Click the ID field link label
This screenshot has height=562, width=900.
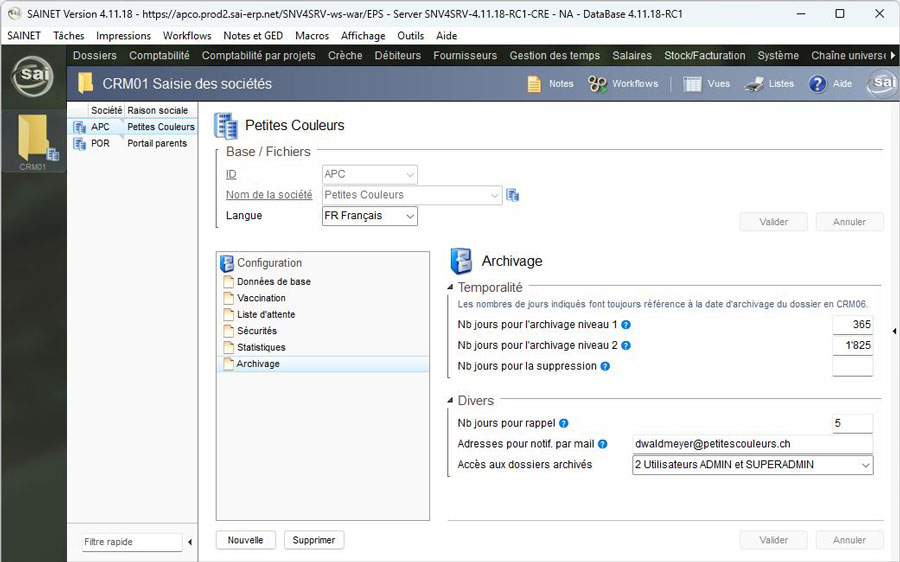click(231, 175)
